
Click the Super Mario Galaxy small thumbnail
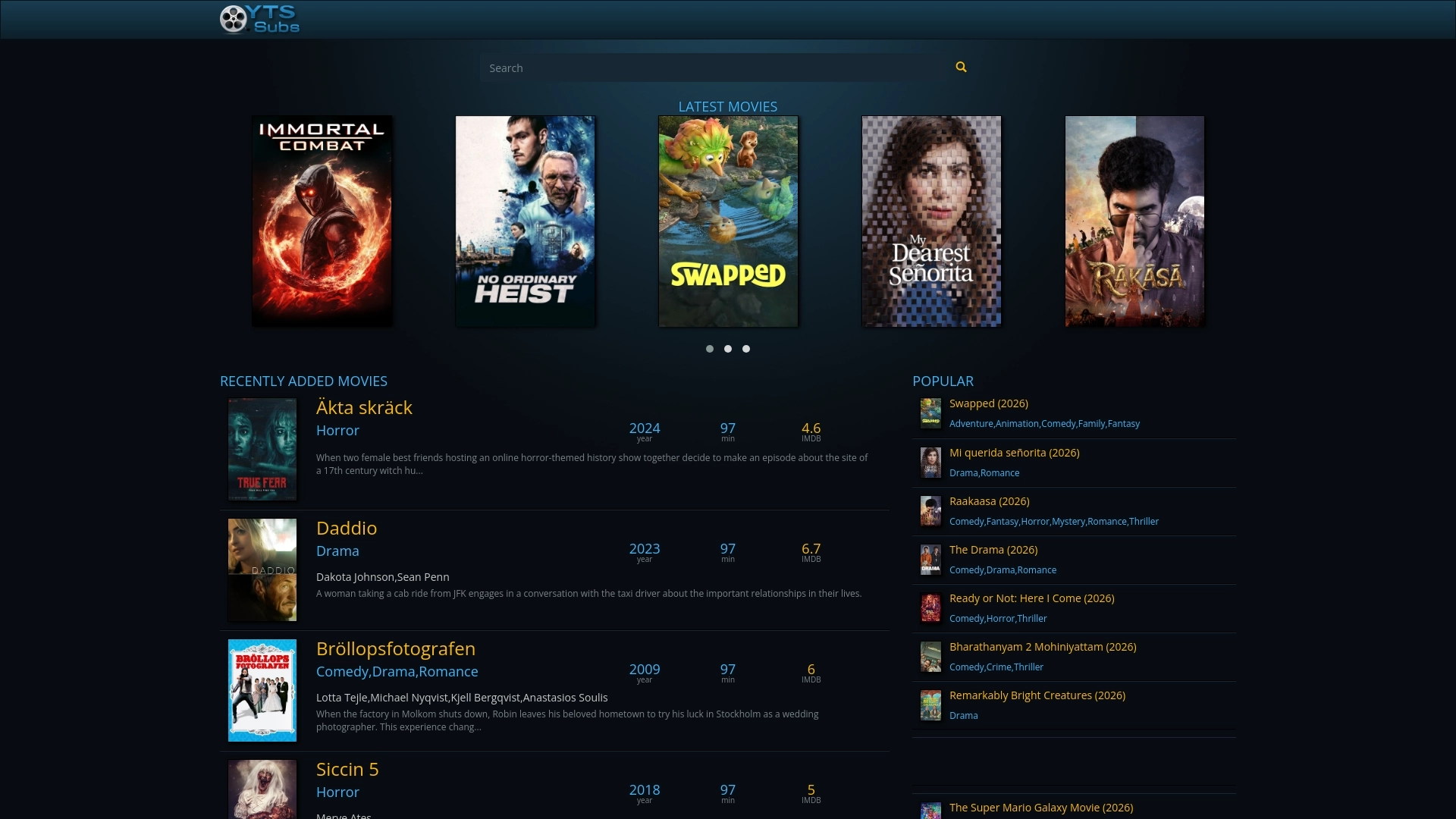point(930,811)
